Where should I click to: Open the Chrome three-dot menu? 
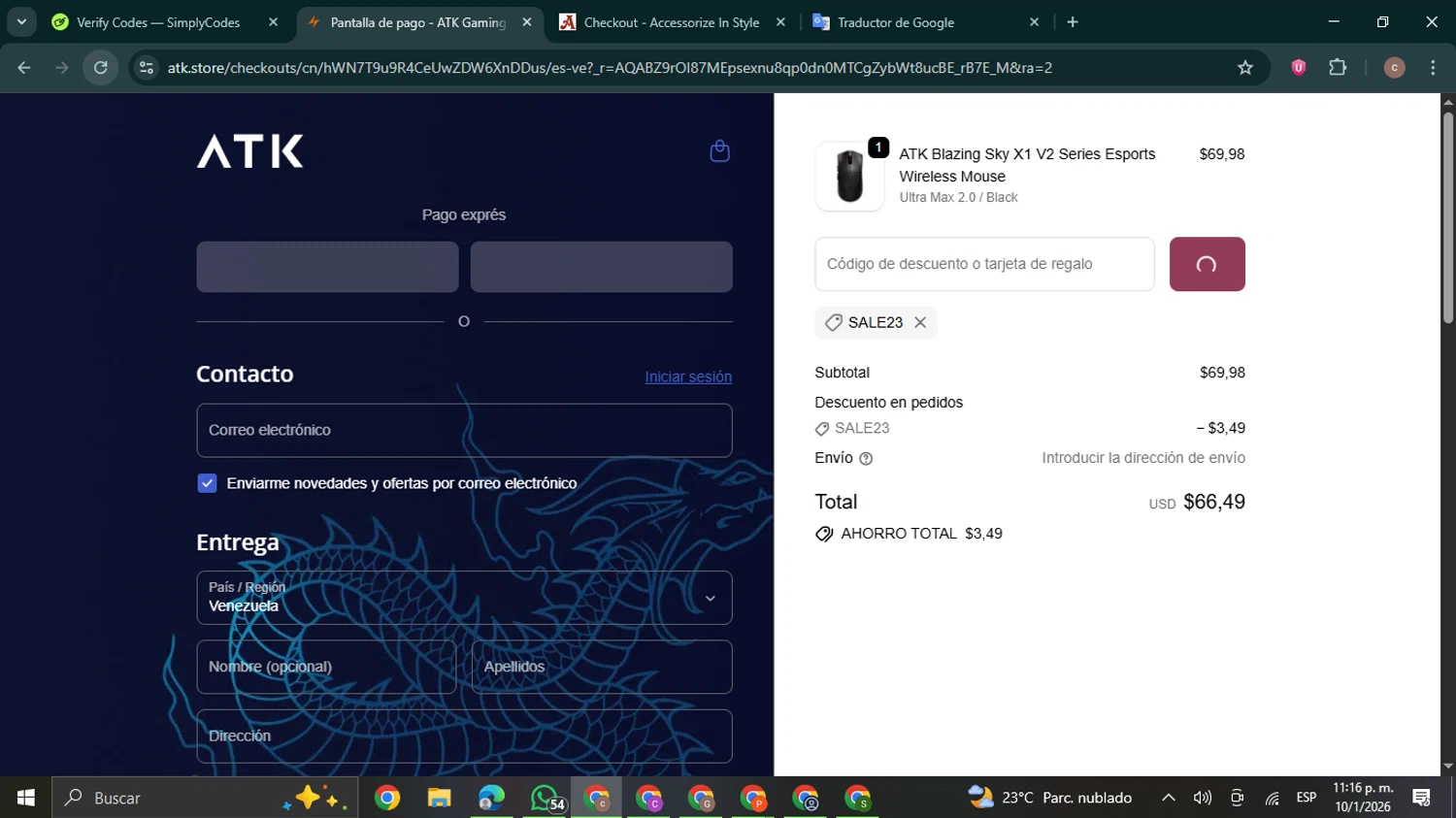coord(1433,67)
